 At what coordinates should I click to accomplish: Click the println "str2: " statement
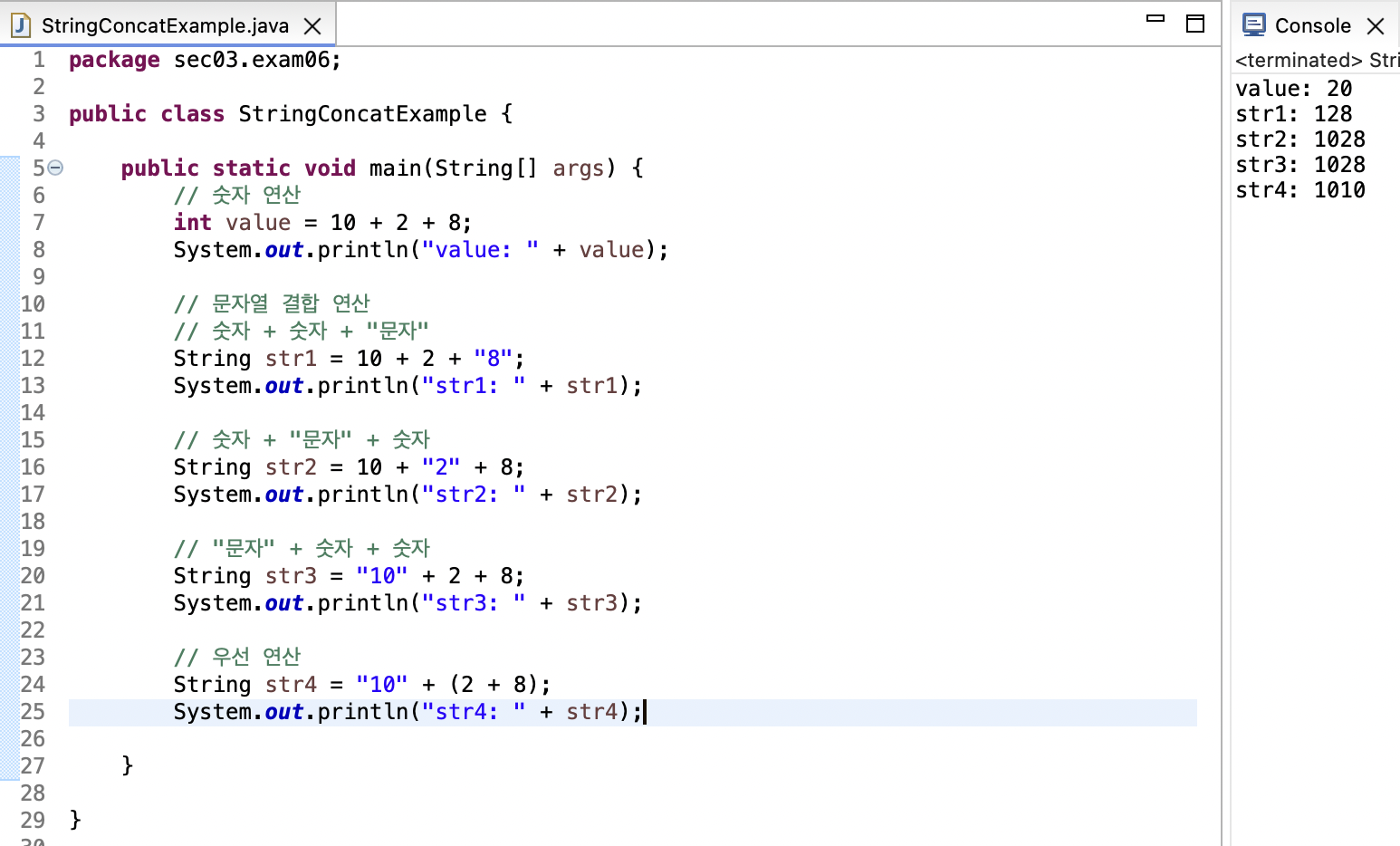[408, 495]
